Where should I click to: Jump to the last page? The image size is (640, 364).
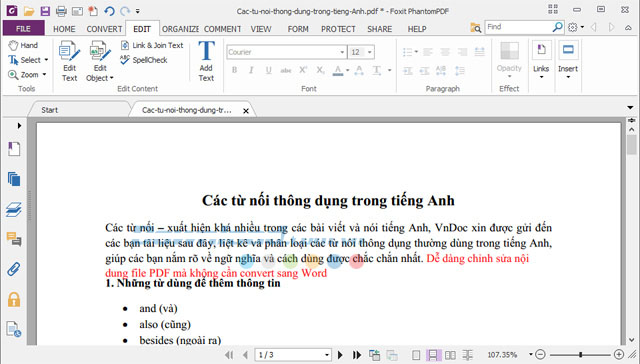click(357, 355)
